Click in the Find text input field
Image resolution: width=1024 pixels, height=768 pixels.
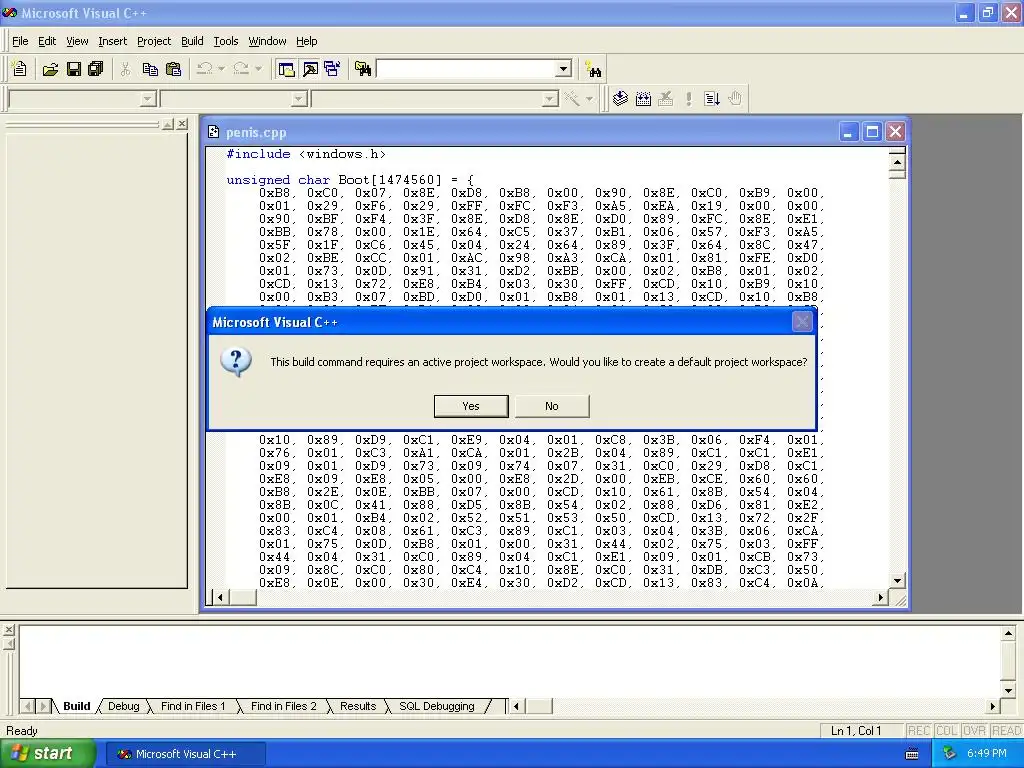[x=466, y=69]
